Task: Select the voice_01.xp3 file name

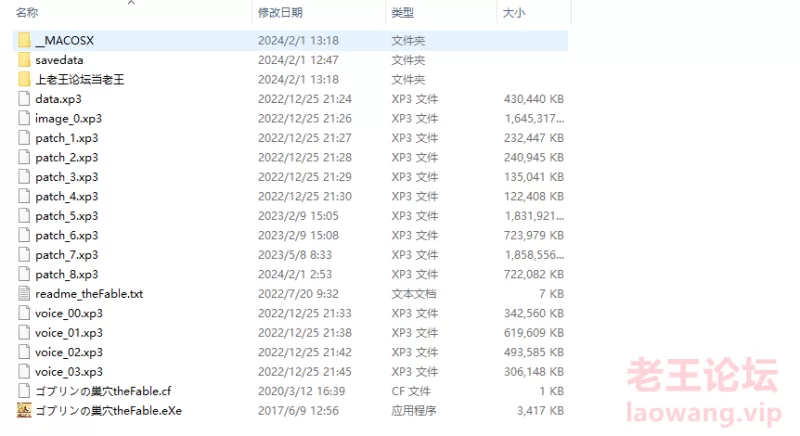Action: pyautogui.click(x=69, y=332)
